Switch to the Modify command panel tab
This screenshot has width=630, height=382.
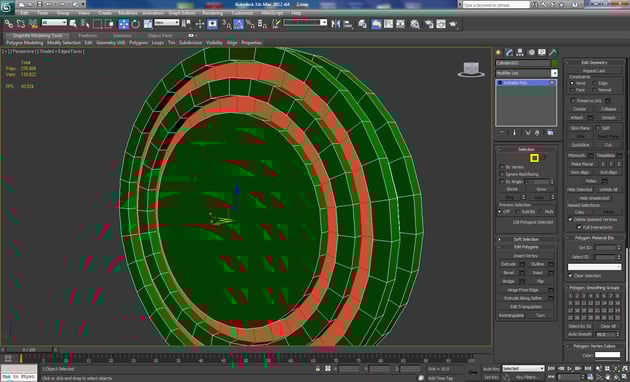[x=509, y=52]
